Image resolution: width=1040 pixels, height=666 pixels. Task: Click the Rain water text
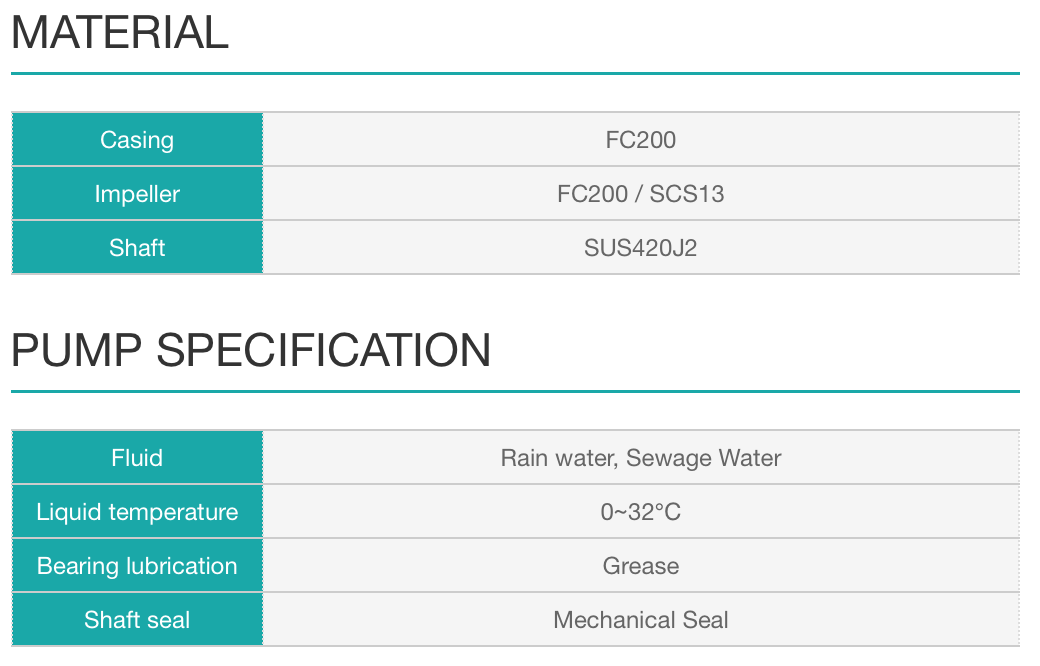tap(559, 458)
